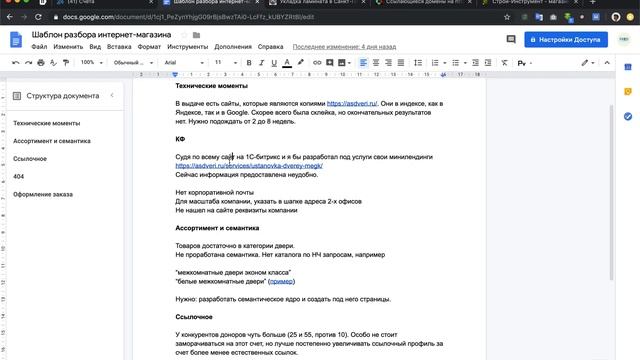This screenshot has width=640, height=360.
Task: Decrease indent
Action: [x=475, y=63]
